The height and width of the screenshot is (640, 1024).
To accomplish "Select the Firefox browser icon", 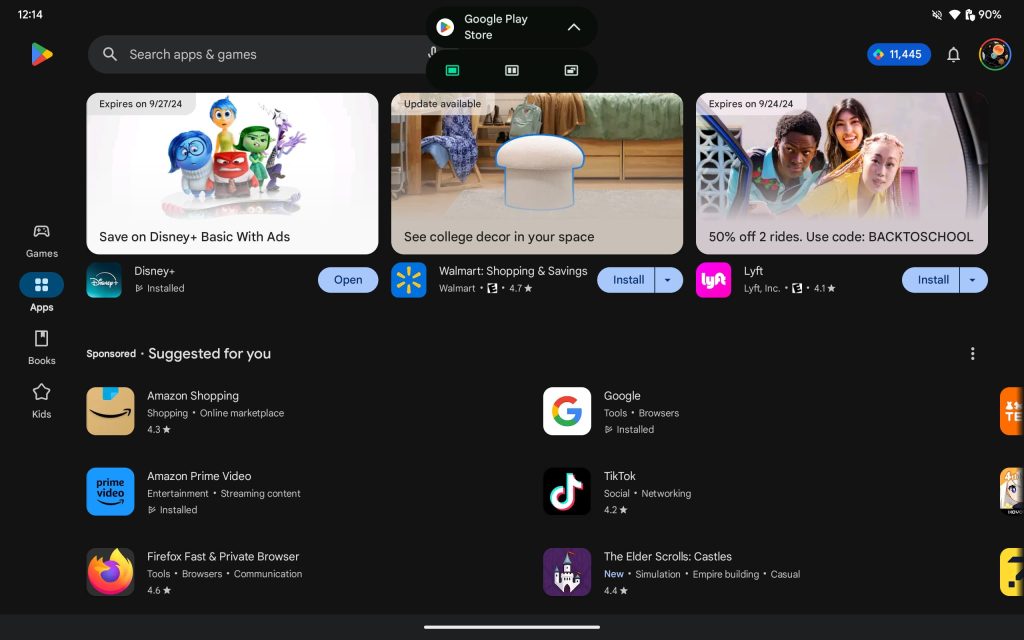I will point(110,572).
